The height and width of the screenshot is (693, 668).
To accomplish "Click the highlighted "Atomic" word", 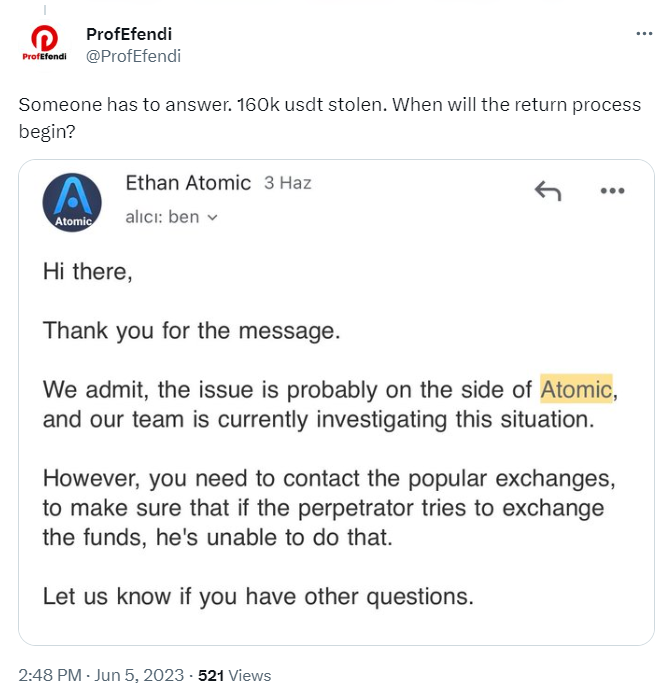I will point(576,388).
